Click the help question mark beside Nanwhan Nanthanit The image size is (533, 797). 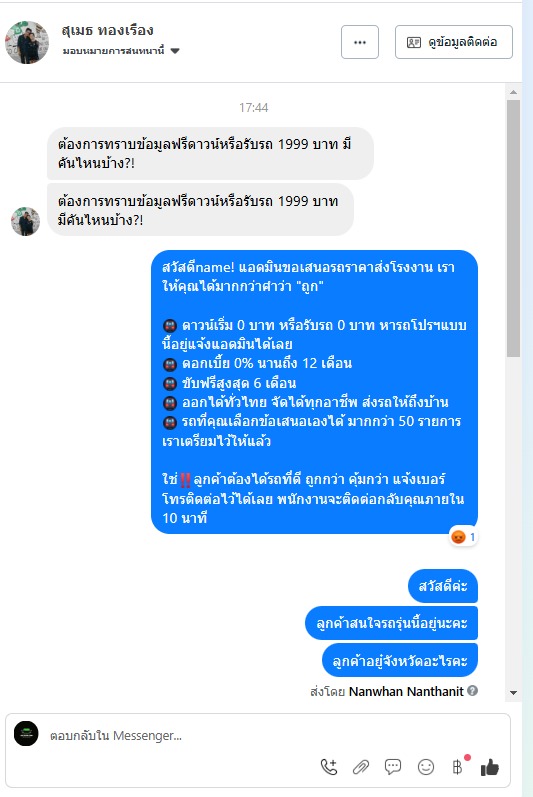click(473, 691)
